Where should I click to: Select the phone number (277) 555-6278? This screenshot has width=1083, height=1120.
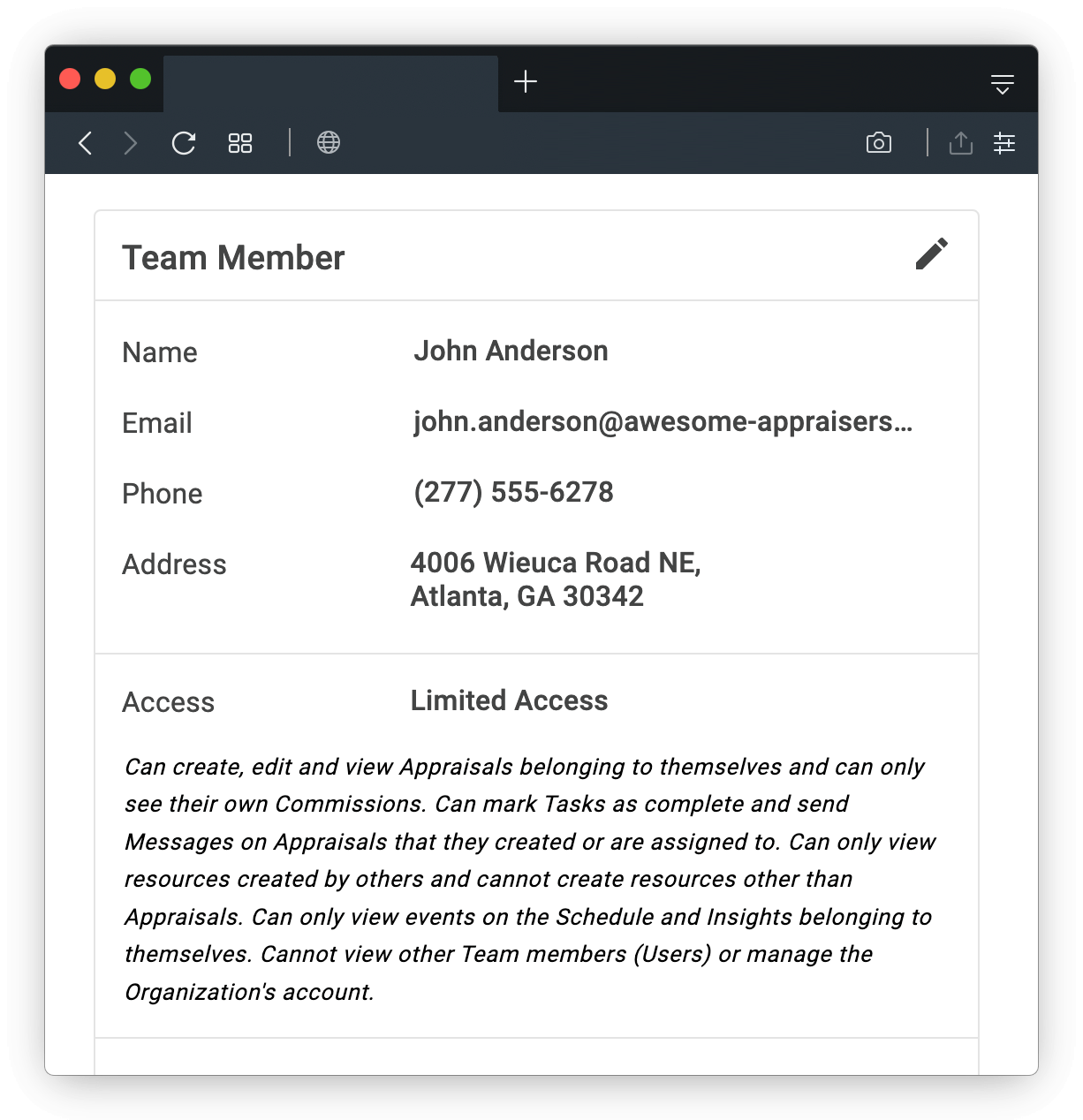[x=512, y=492]
